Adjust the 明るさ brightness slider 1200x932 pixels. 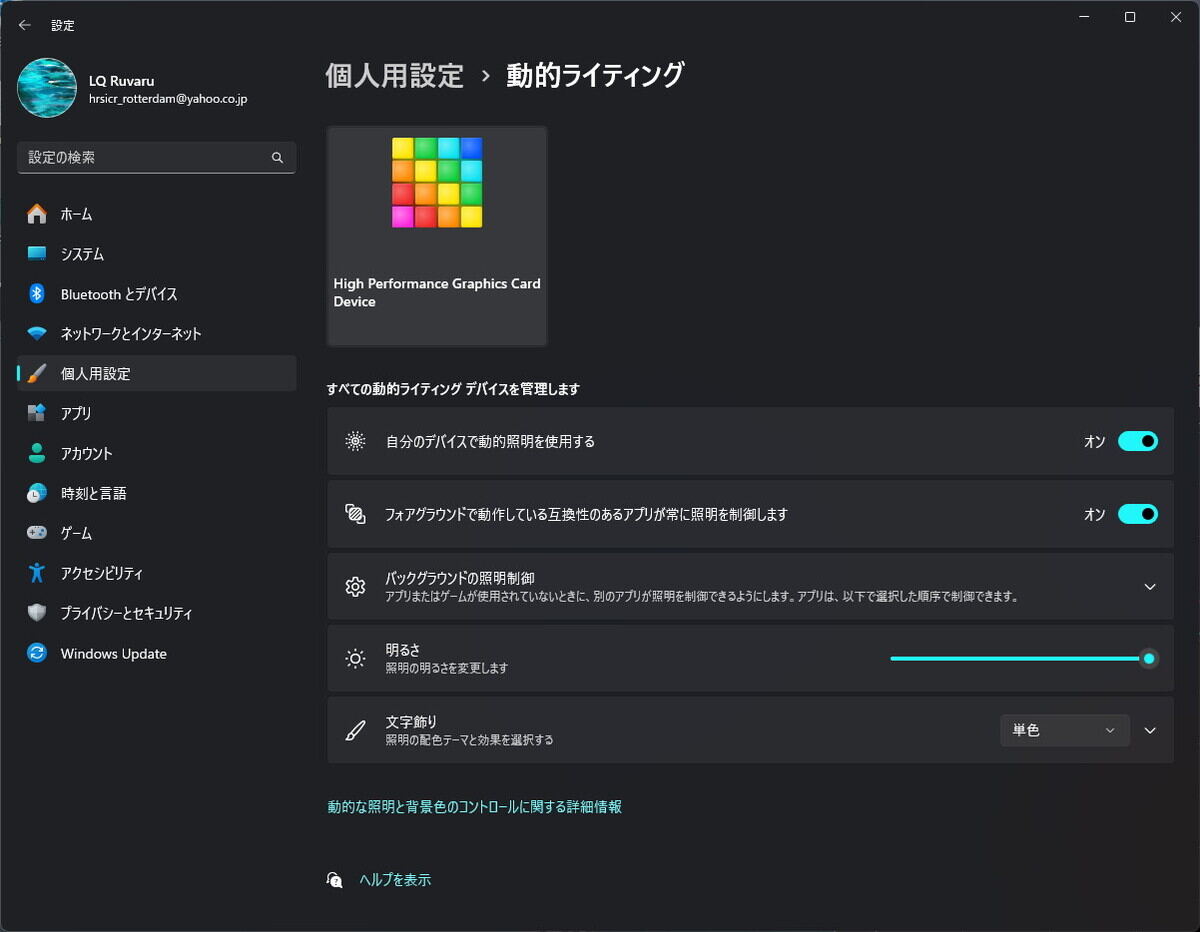click(x=1020, y=658)
